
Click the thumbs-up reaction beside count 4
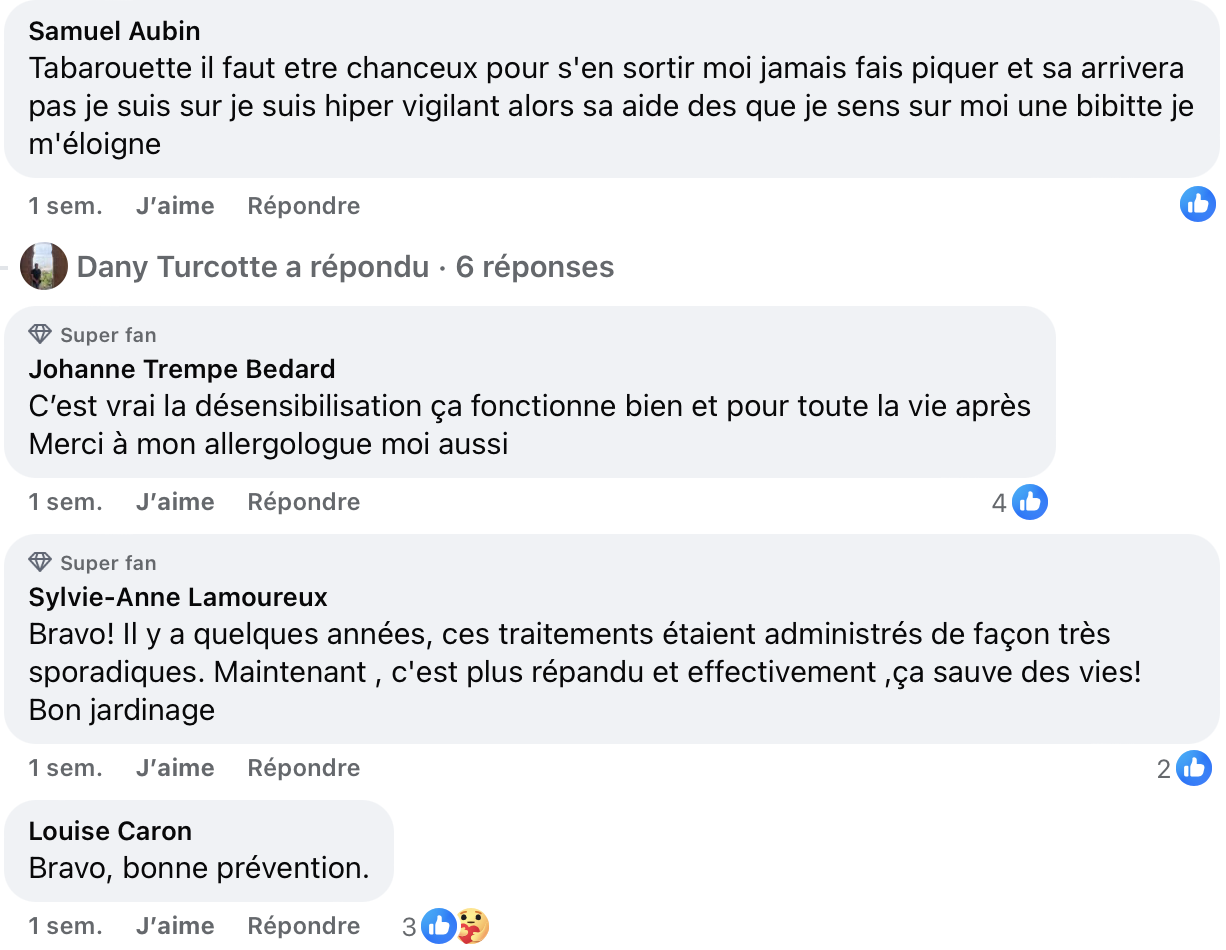point(1030,501)
